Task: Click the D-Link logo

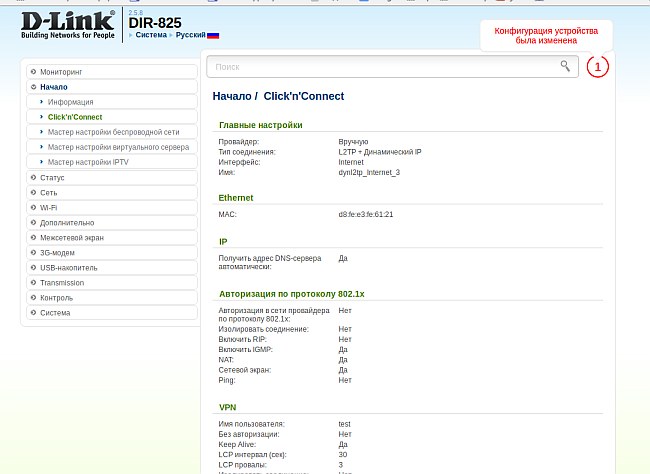Action: click(x=68, y=24)
